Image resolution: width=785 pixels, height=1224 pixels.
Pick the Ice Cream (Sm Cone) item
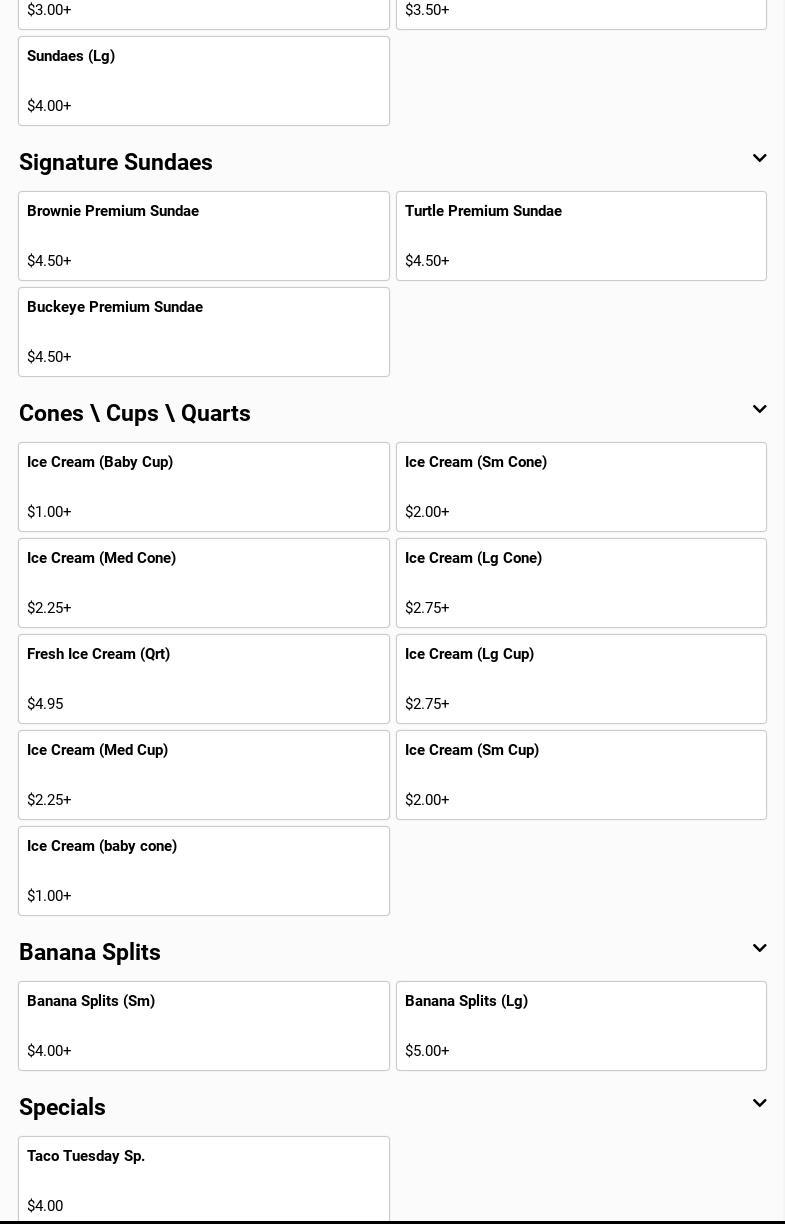581,487
